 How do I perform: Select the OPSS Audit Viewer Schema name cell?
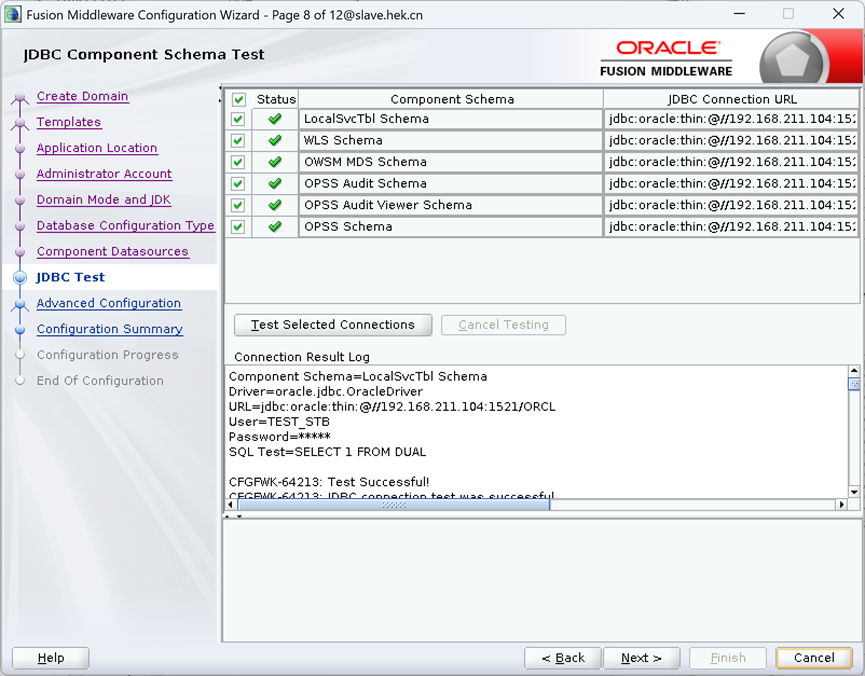(451, 205)
